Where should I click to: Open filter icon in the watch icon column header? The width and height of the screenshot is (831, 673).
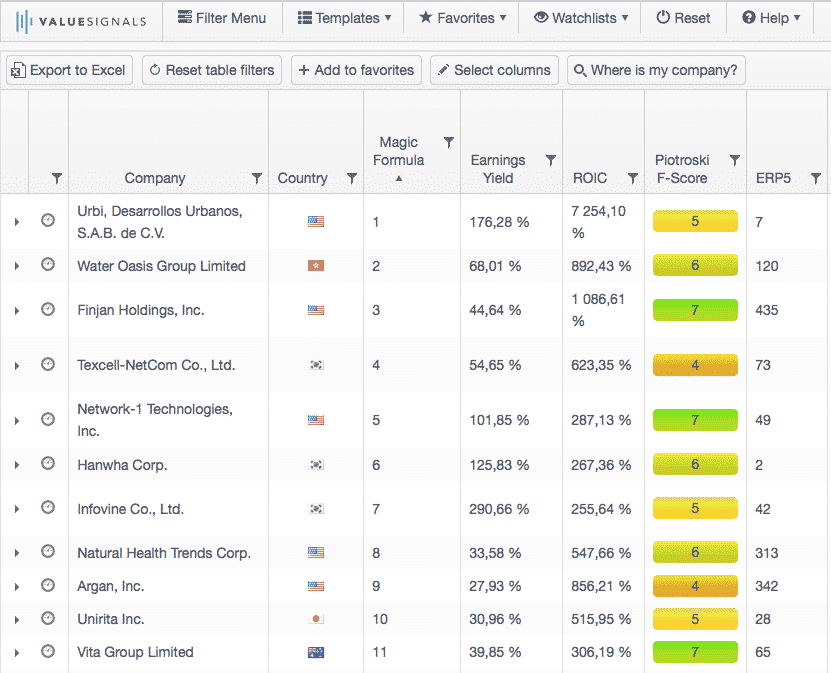coord(57,178)
